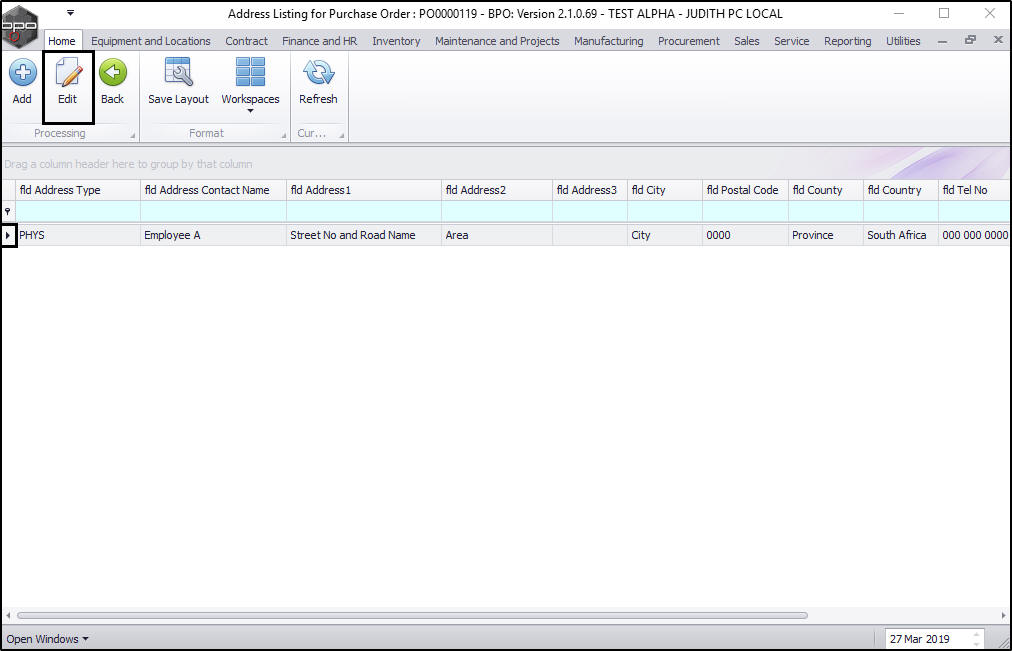Click the Refresh icon
This screenshot has width=1012, height=651.
click(318, 72)
